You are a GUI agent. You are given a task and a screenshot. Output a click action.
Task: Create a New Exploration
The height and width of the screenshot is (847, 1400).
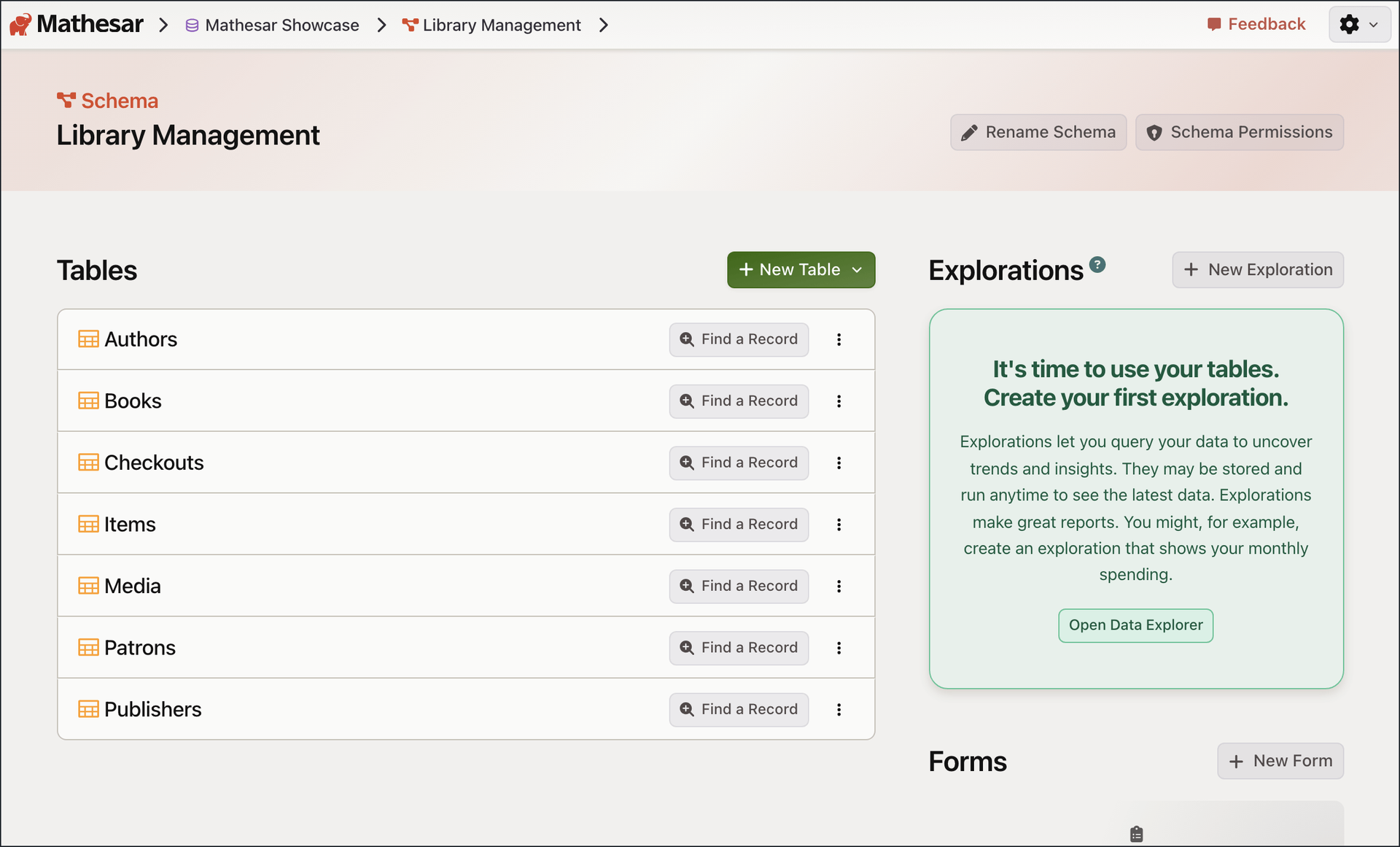(x=1258, y=270)
